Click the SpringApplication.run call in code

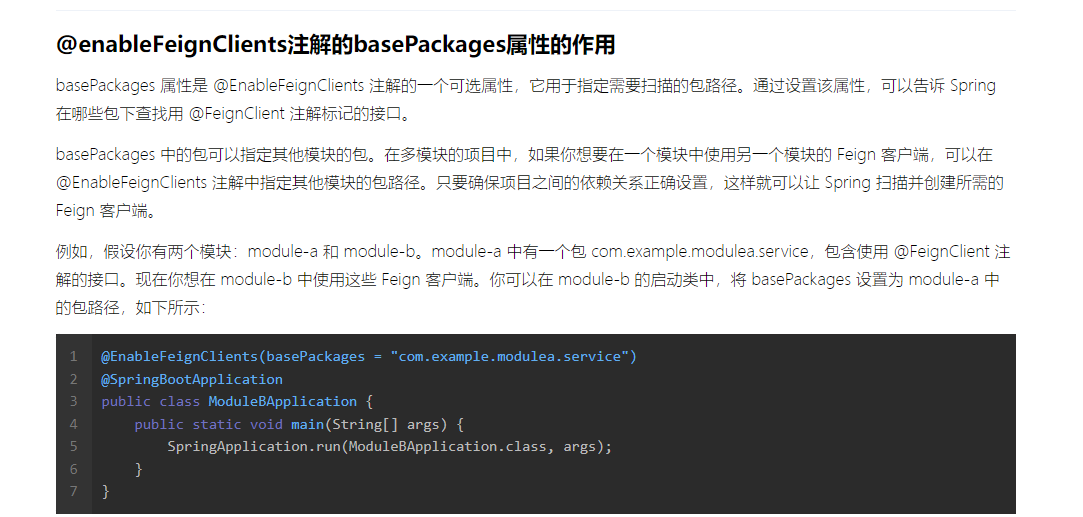(x=252, y=446)
